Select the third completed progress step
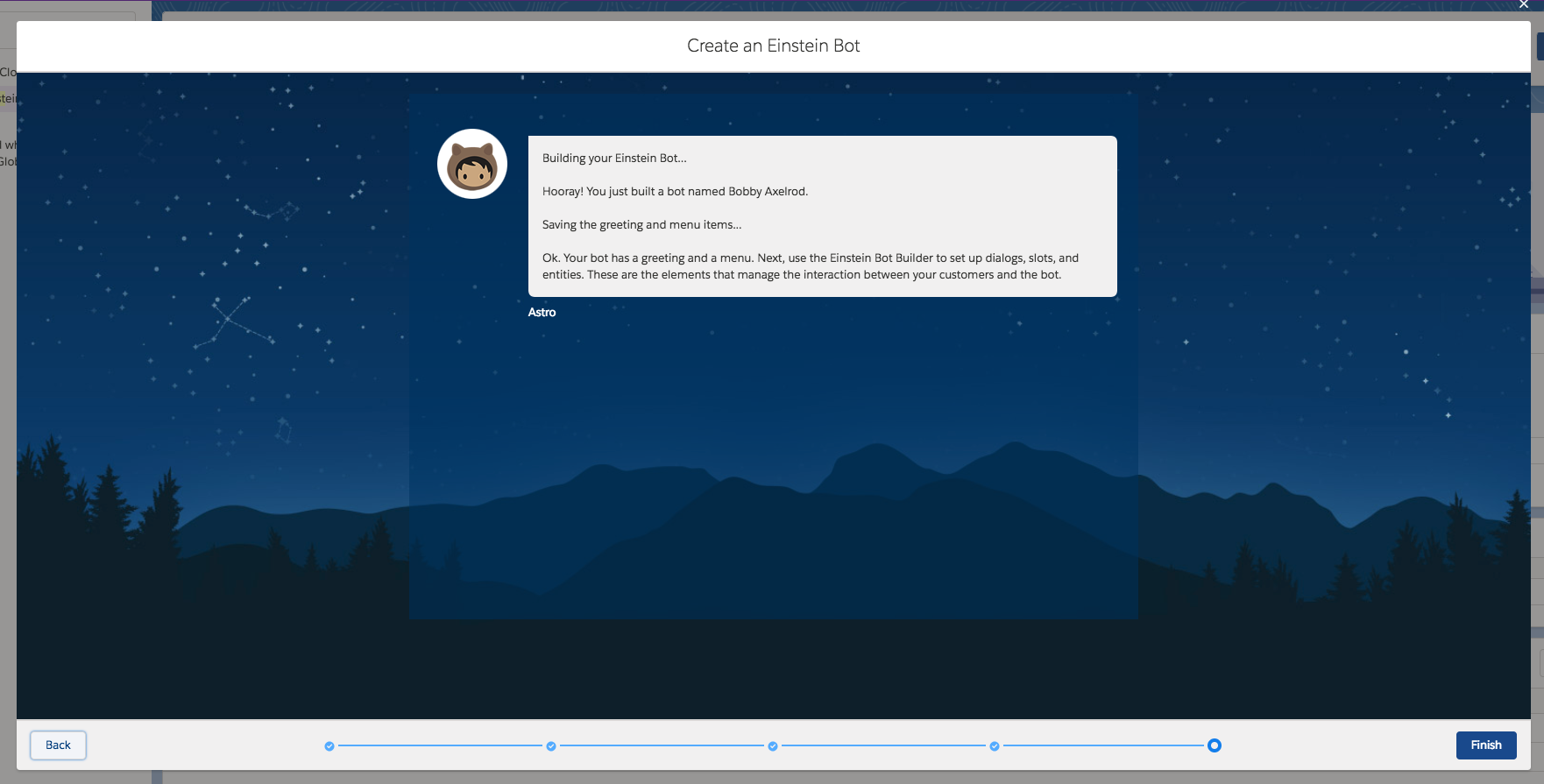This screenshot has height=784, width=1544. tap(773, 746)
